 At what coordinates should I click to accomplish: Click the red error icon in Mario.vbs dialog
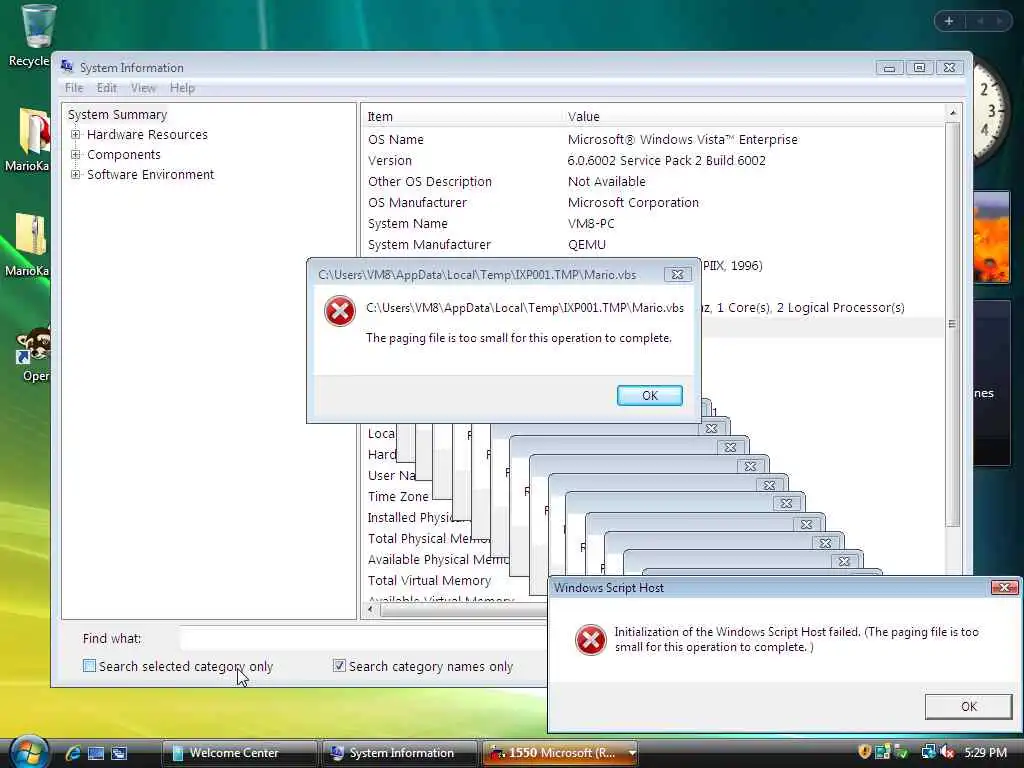[340, 311]
